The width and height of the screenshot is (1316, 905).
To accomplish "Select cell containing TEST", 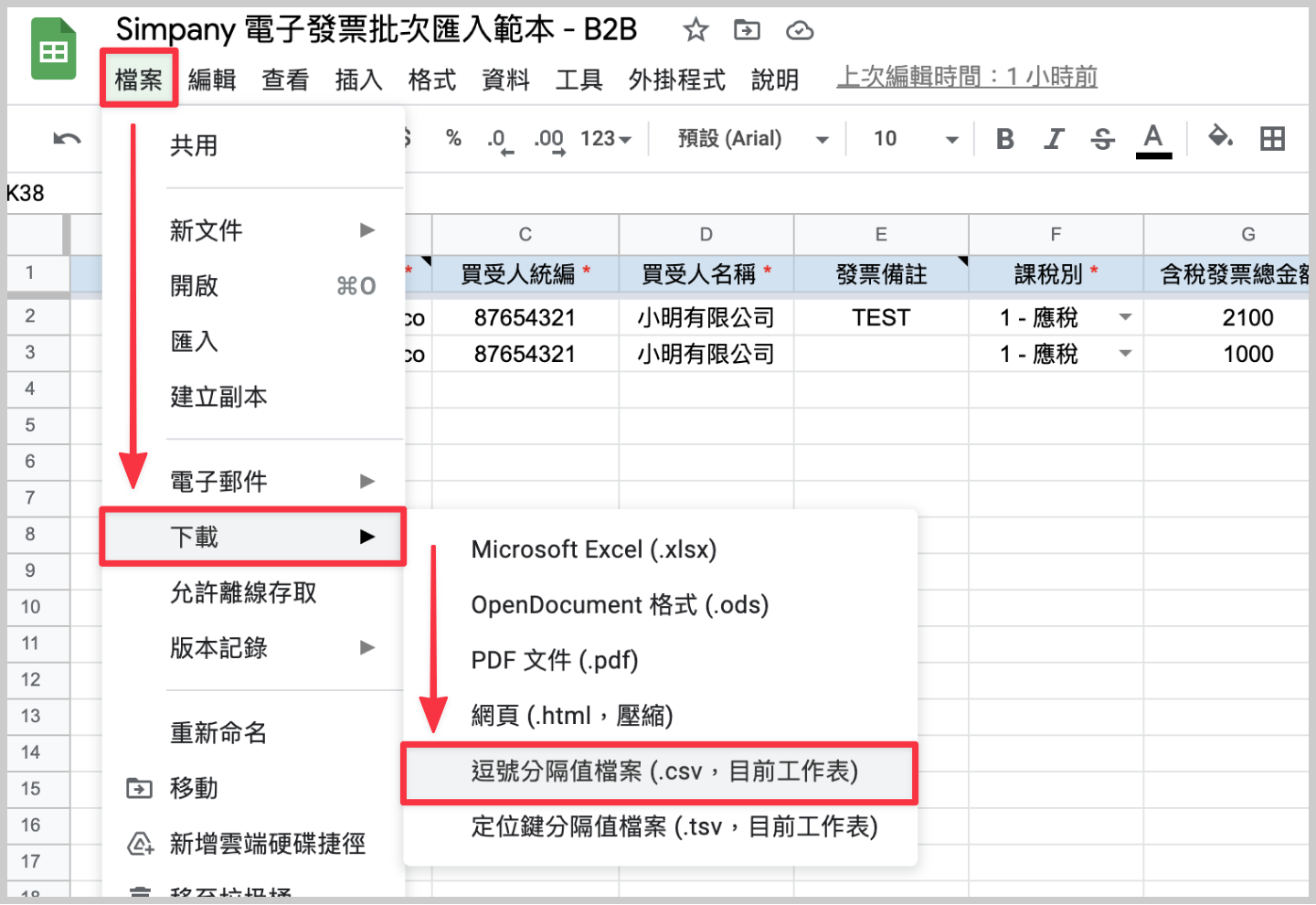I will (x=881, y=317).
